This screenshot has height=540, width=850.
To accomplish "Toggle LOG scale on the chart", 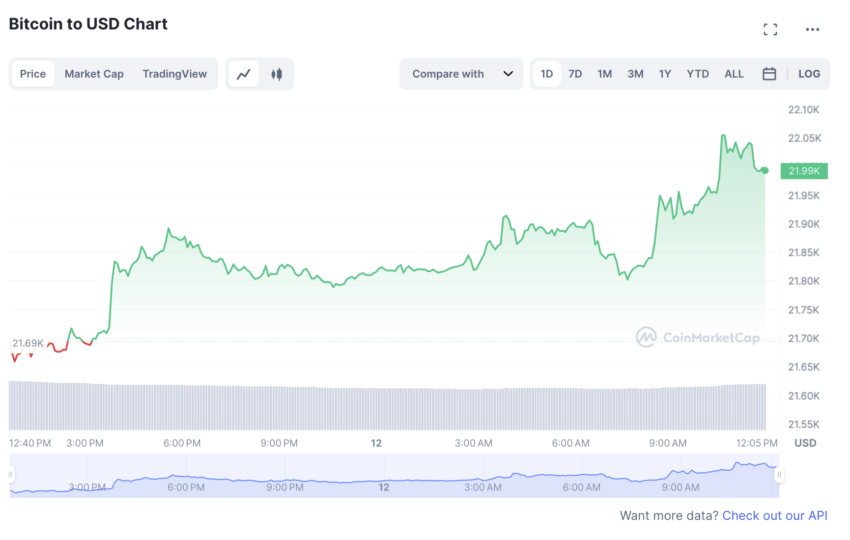I will click(809, 74).
